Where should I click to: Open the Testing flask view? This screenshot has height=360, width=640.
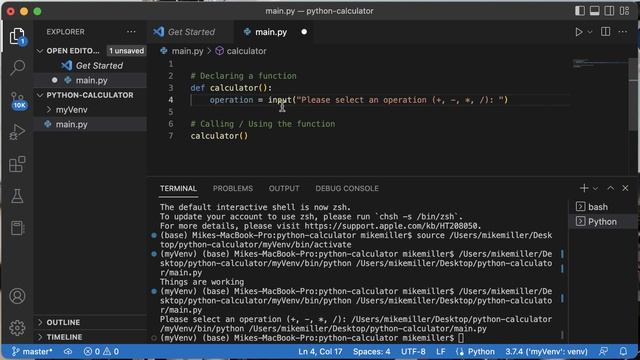[17, 196]
